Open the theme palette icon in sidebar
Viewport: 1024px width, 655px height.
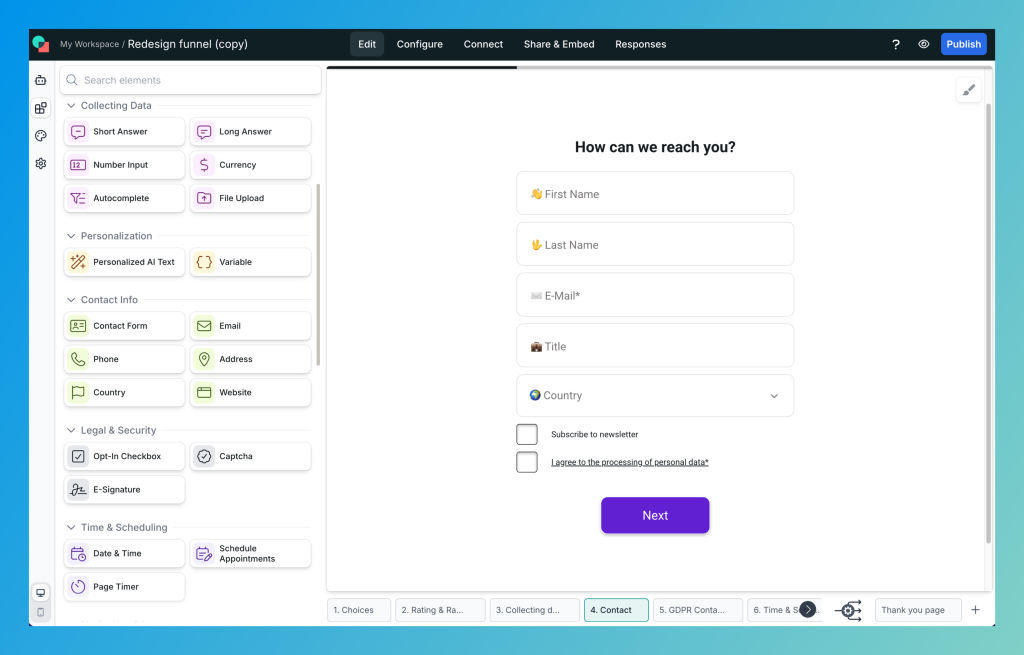pos(40,135)
